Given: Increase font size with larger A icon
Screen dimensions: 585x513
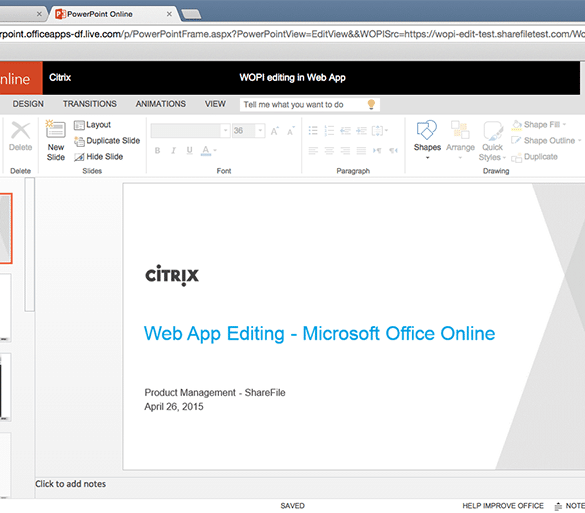Looking at the screenshot, I should [x=275, y=131].
